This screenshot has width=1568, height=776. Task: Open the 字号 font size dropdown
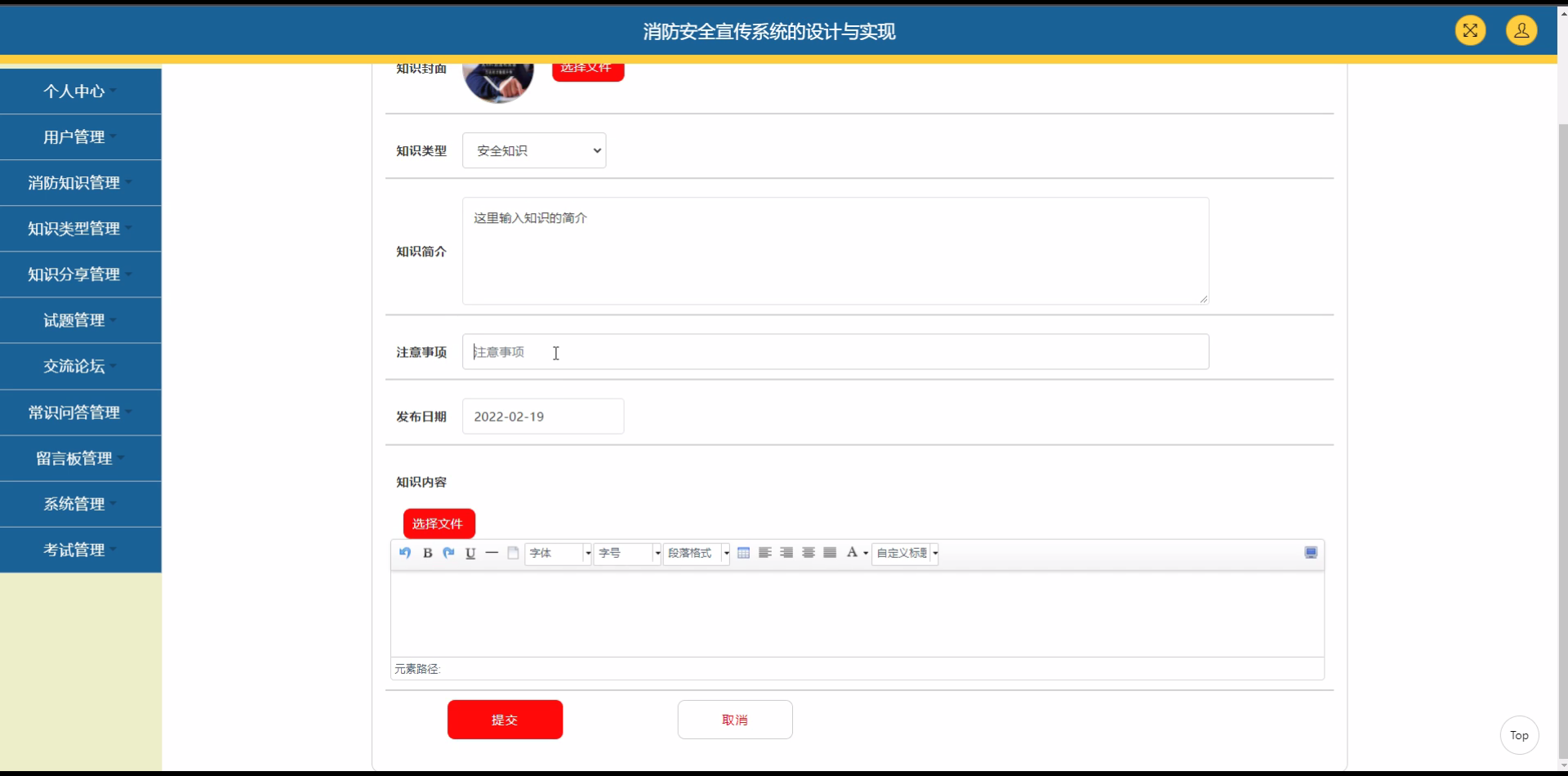point(627,553)
